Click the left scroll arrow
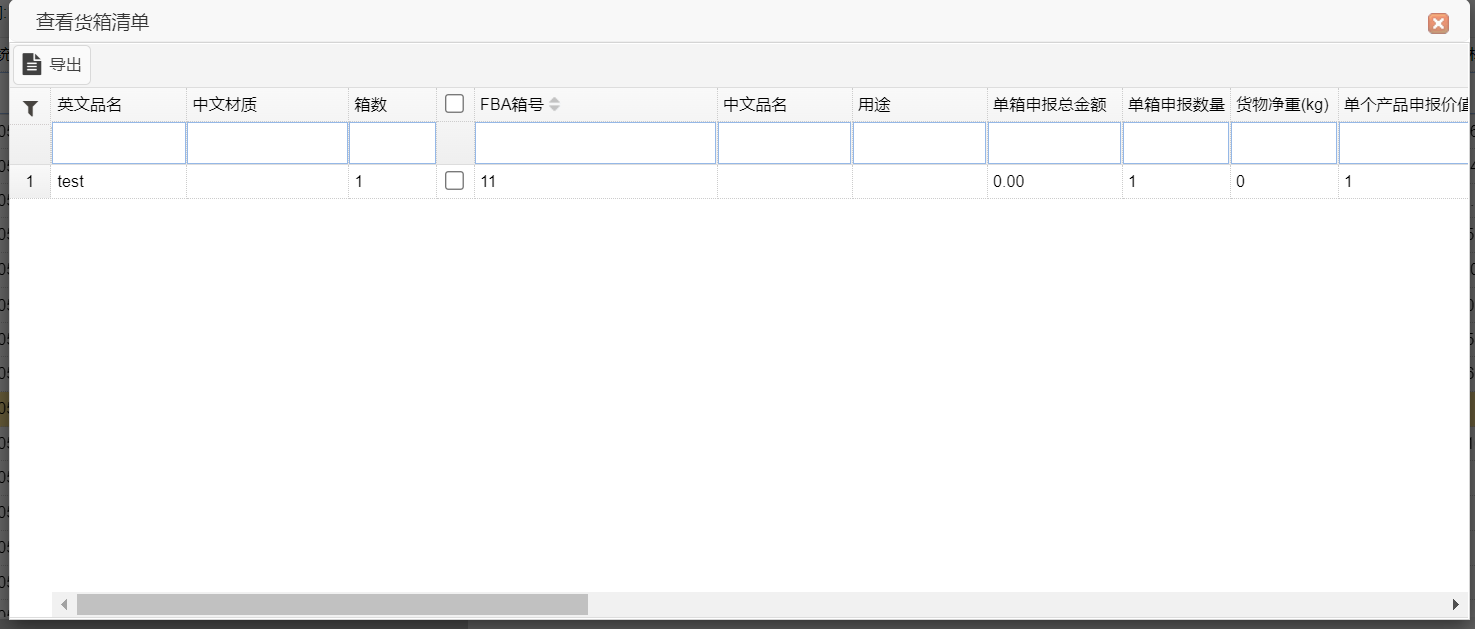This screenshot has height=629, width=1475. (x=64, y=605)
